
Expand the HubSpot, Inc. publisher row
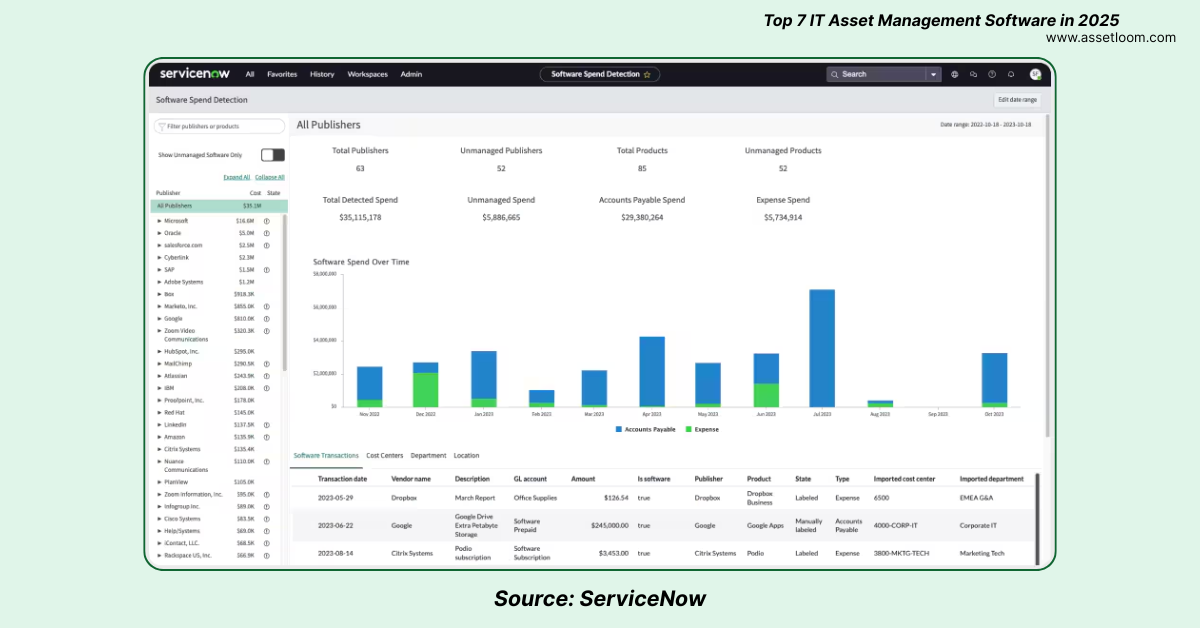(x=159, y=351)
